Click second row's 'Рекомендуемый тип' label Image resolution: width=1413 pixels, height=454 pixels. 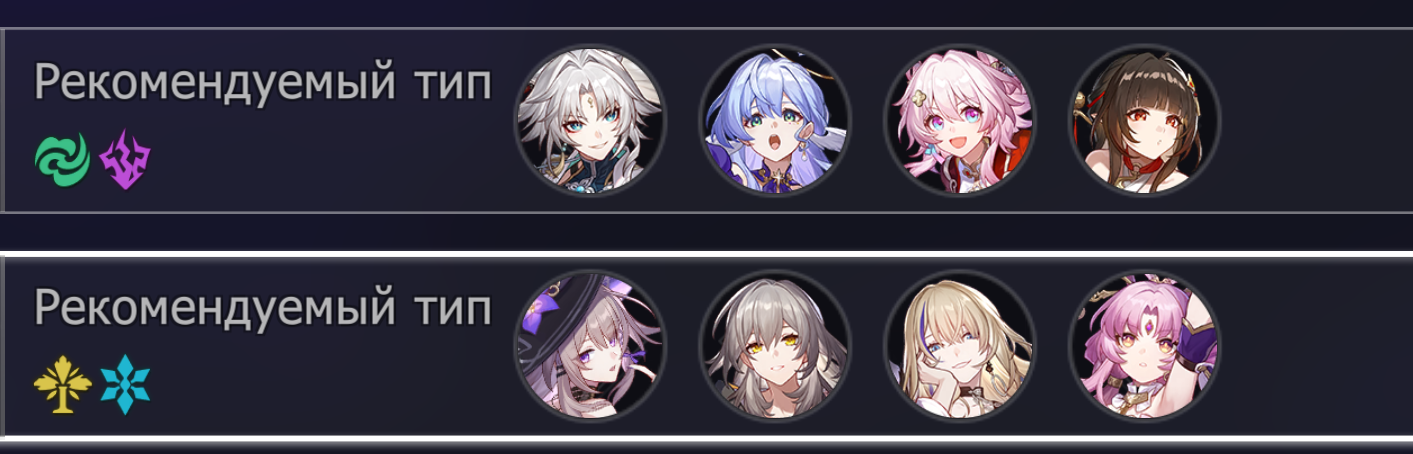[x=263, y=310]
